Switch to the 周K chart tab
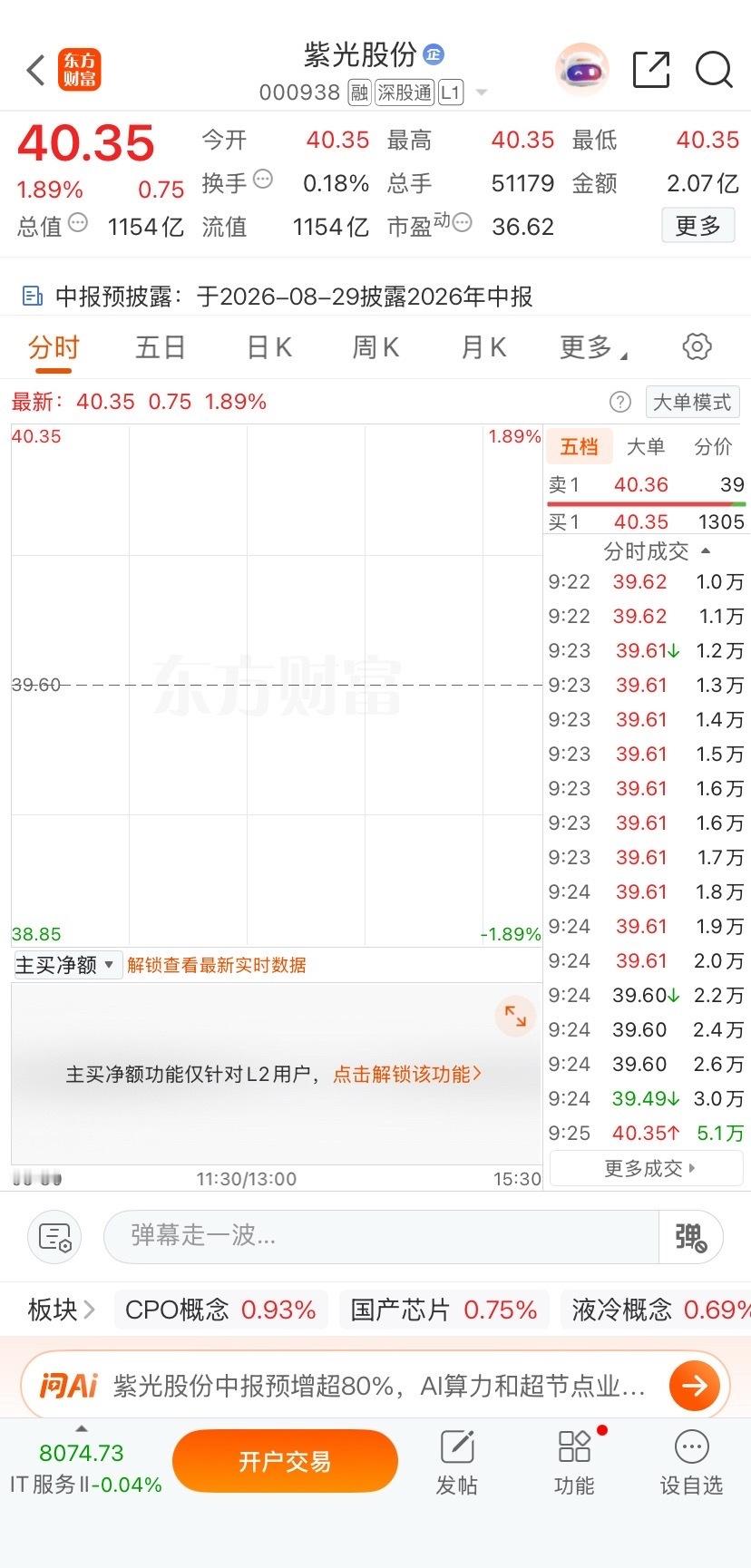The image size is (751, 1568). tap(375, 347)
